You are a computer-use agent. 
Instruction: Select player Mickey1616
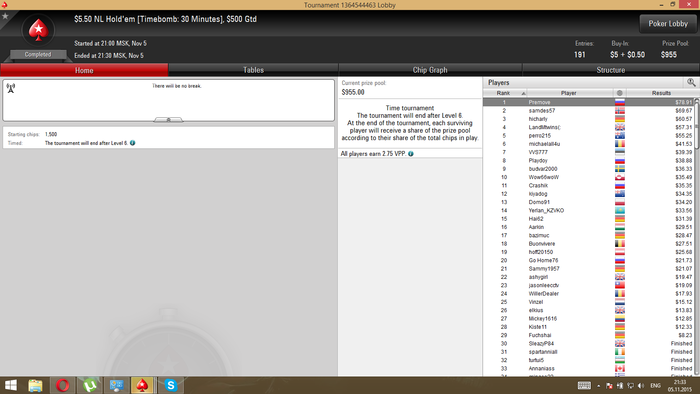(588, 319)
